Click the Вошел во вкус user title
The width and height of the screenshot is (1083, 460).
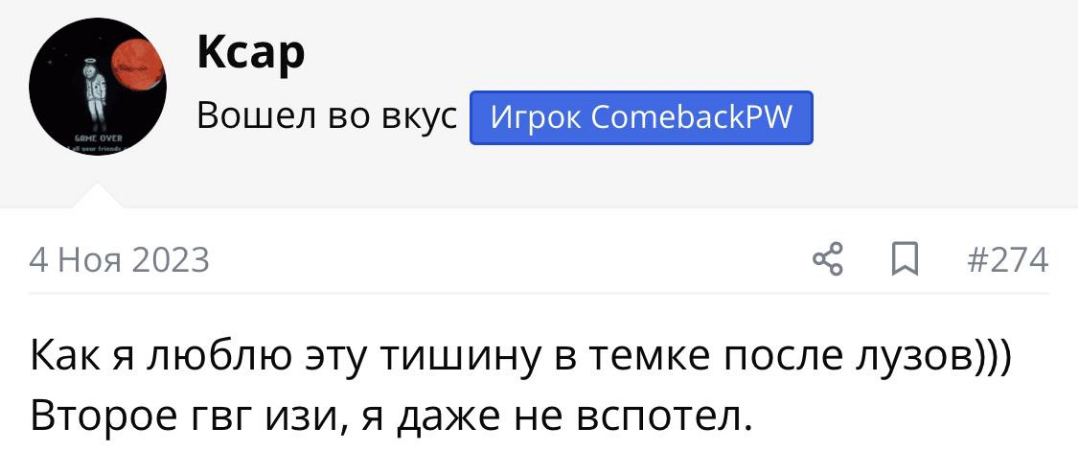[326, 118]
